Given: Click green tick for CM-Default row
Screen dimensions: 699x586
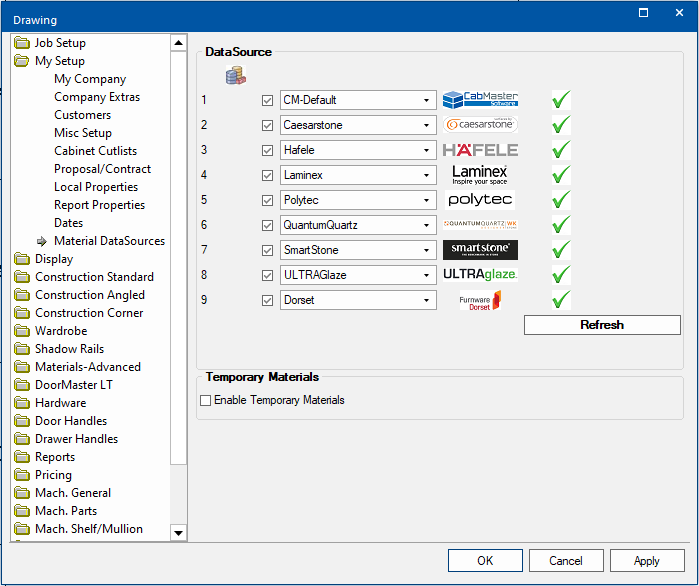Looking at the screenshot, I should click(561, 100).
